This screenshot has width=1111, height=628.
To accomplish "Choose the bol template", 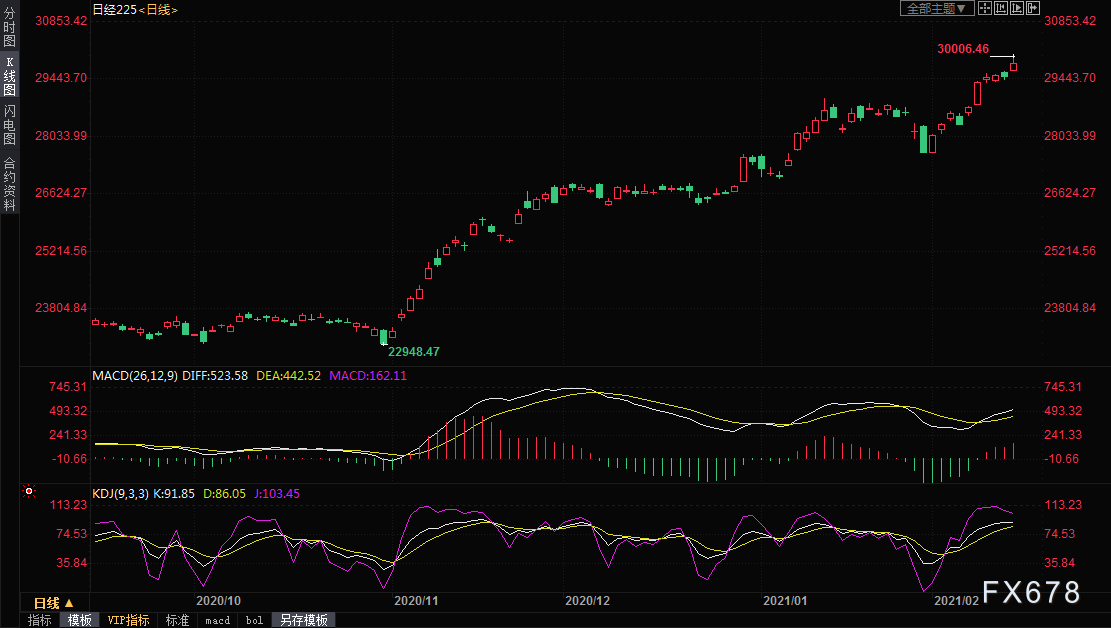I will (x=254, y=620).
